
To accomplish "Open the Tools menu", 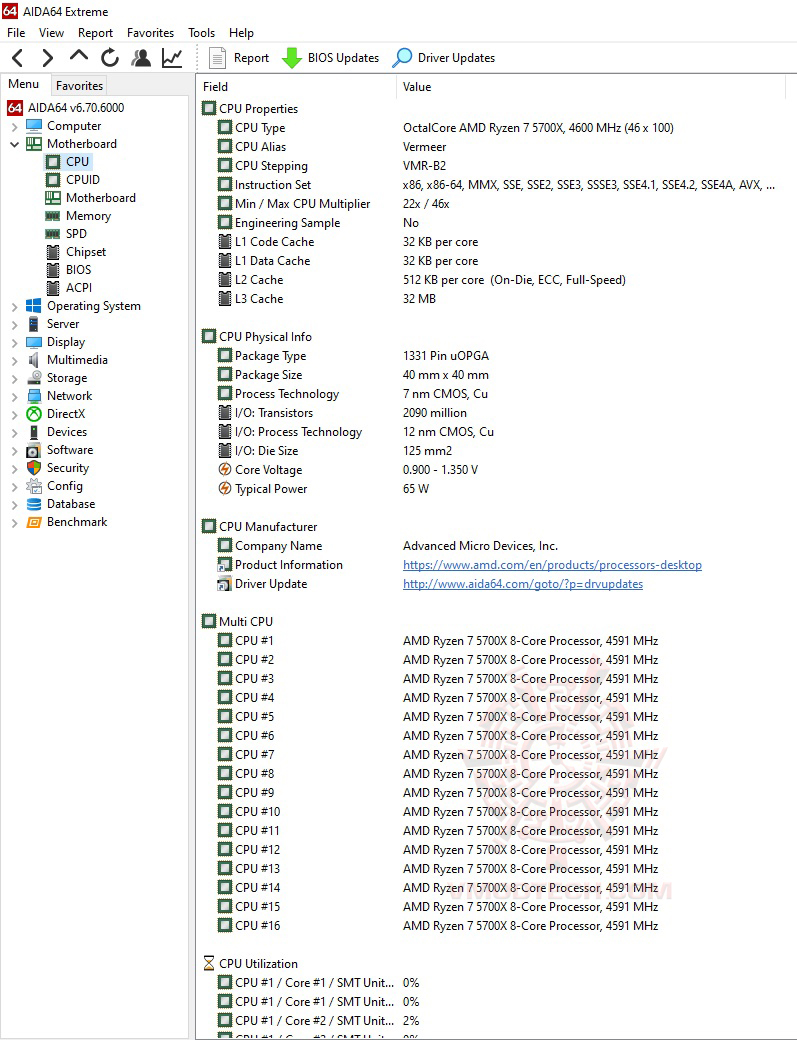I will point(202,32).
